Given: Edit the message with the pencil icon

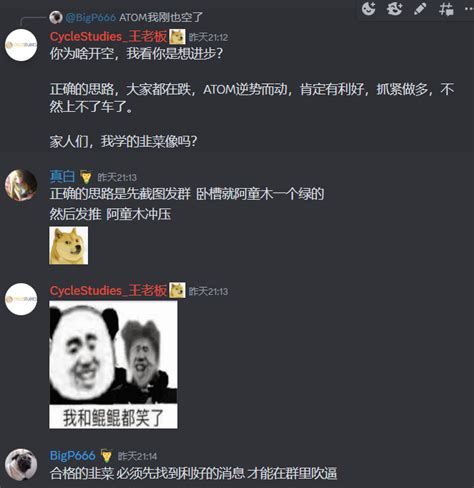Looking at the screenshot, I should (420, 9).
